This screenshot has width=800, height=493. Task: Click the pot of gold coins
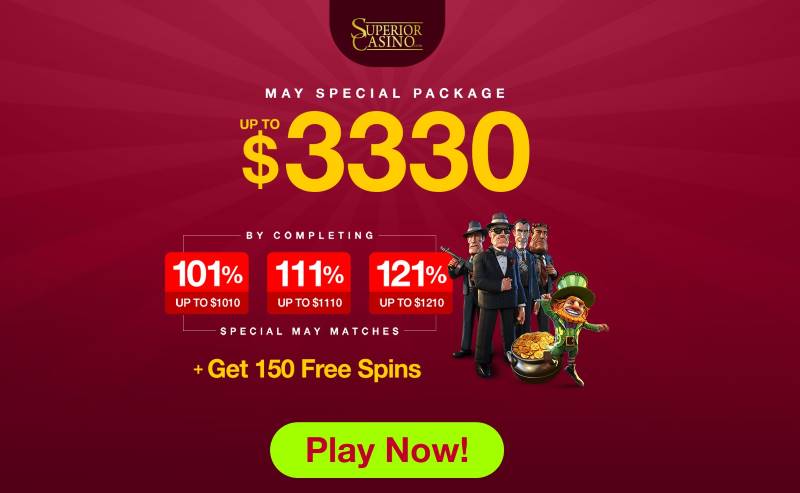coord(533,356)
